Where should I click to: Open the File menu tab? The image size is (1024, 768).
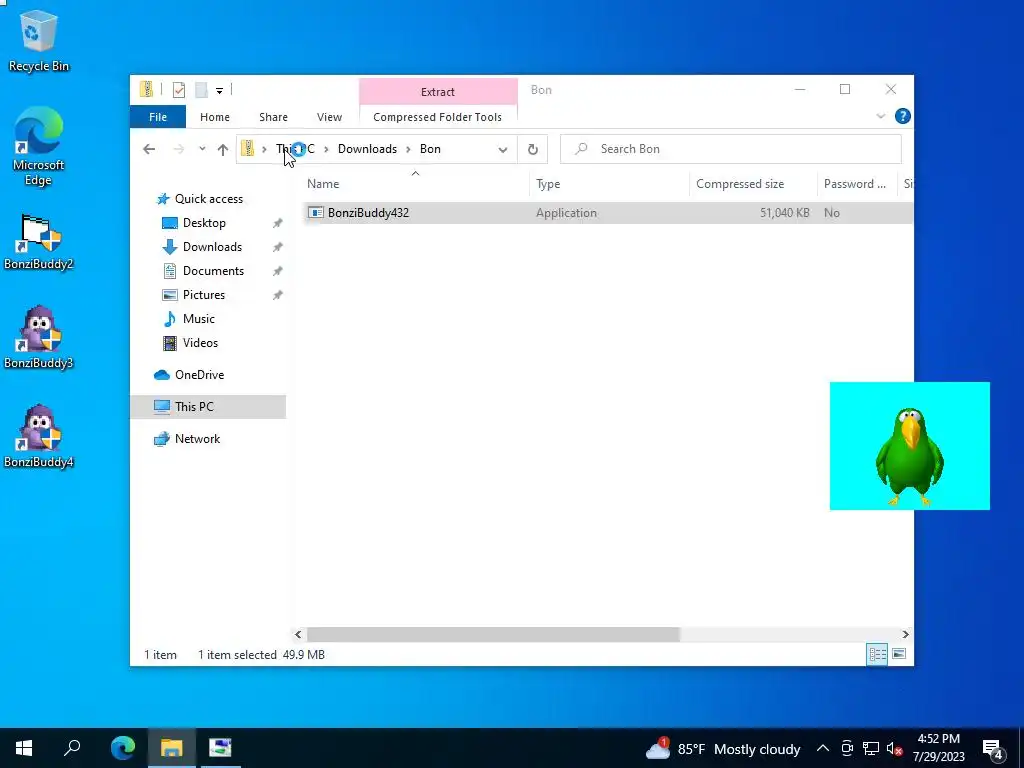(x=158, y=117)
